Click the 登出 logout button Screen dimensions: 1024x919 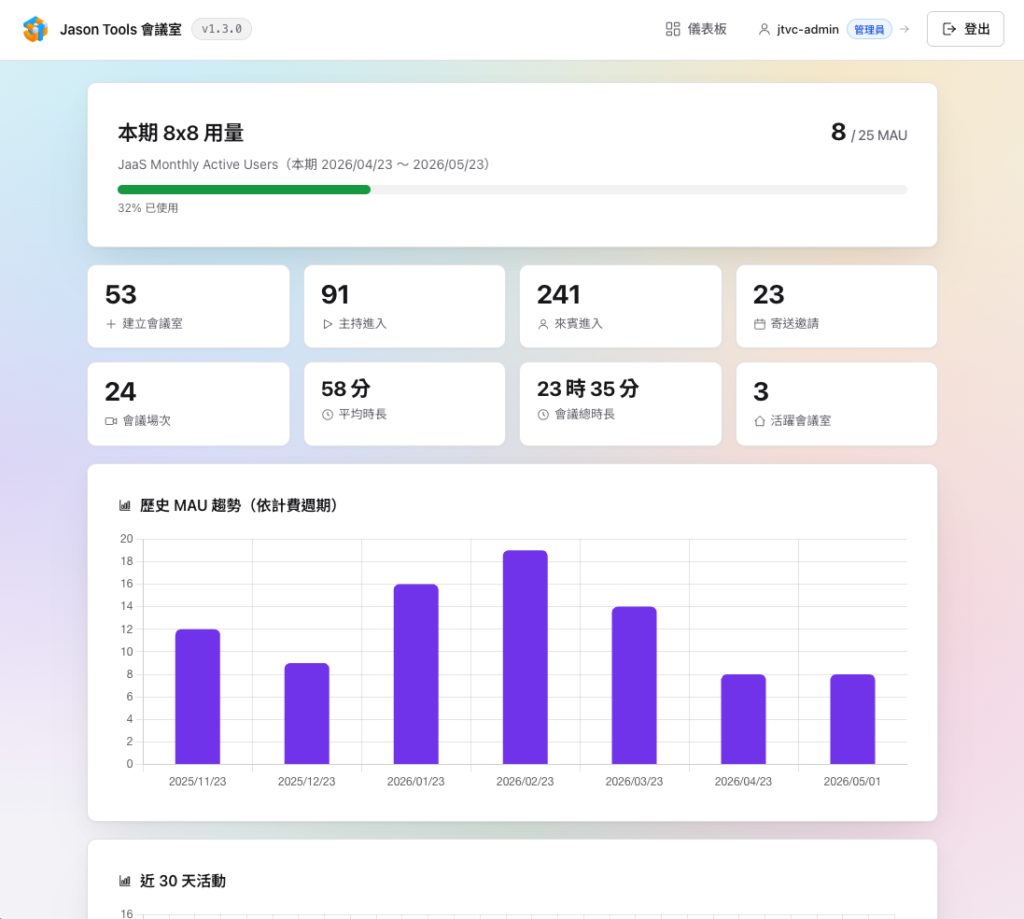tap(965, 29)
